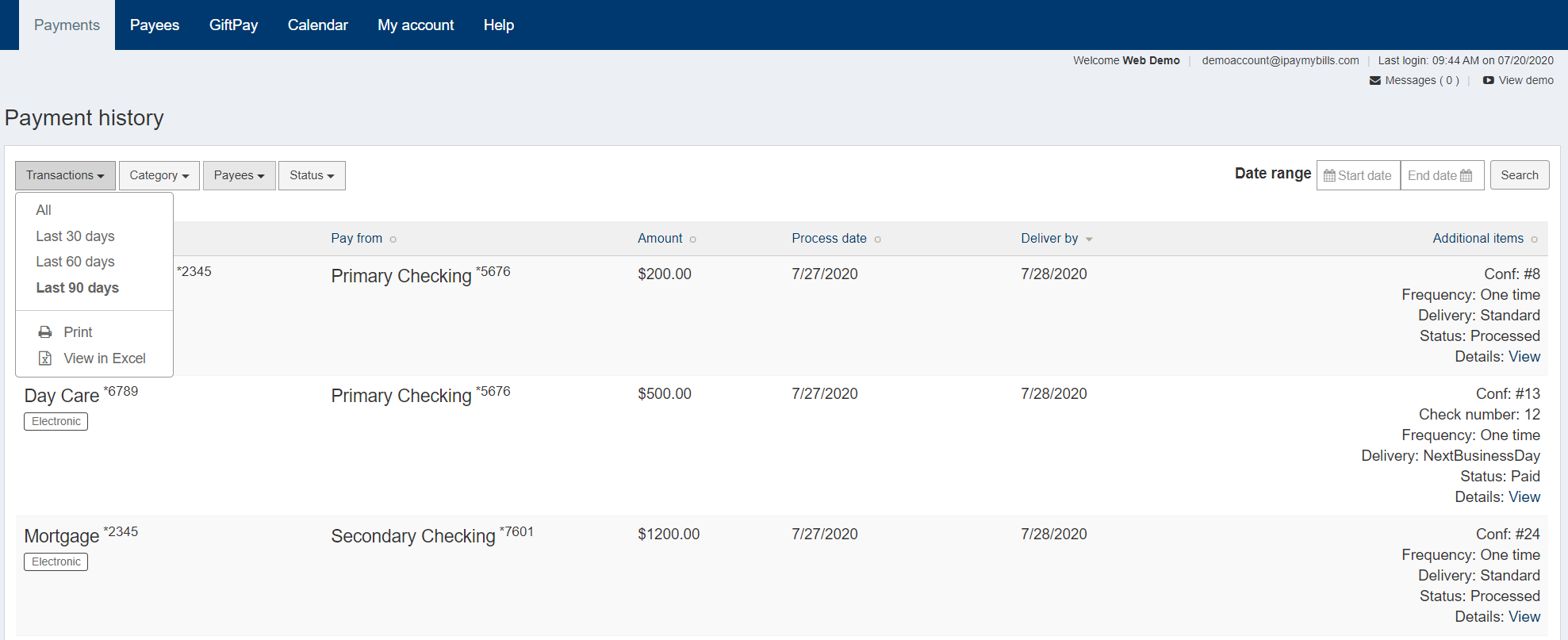The width and height of the screenshot is (1568, 640).
Task: Click the calendar icon in the Start date field
Action: tap(1329, 175)
